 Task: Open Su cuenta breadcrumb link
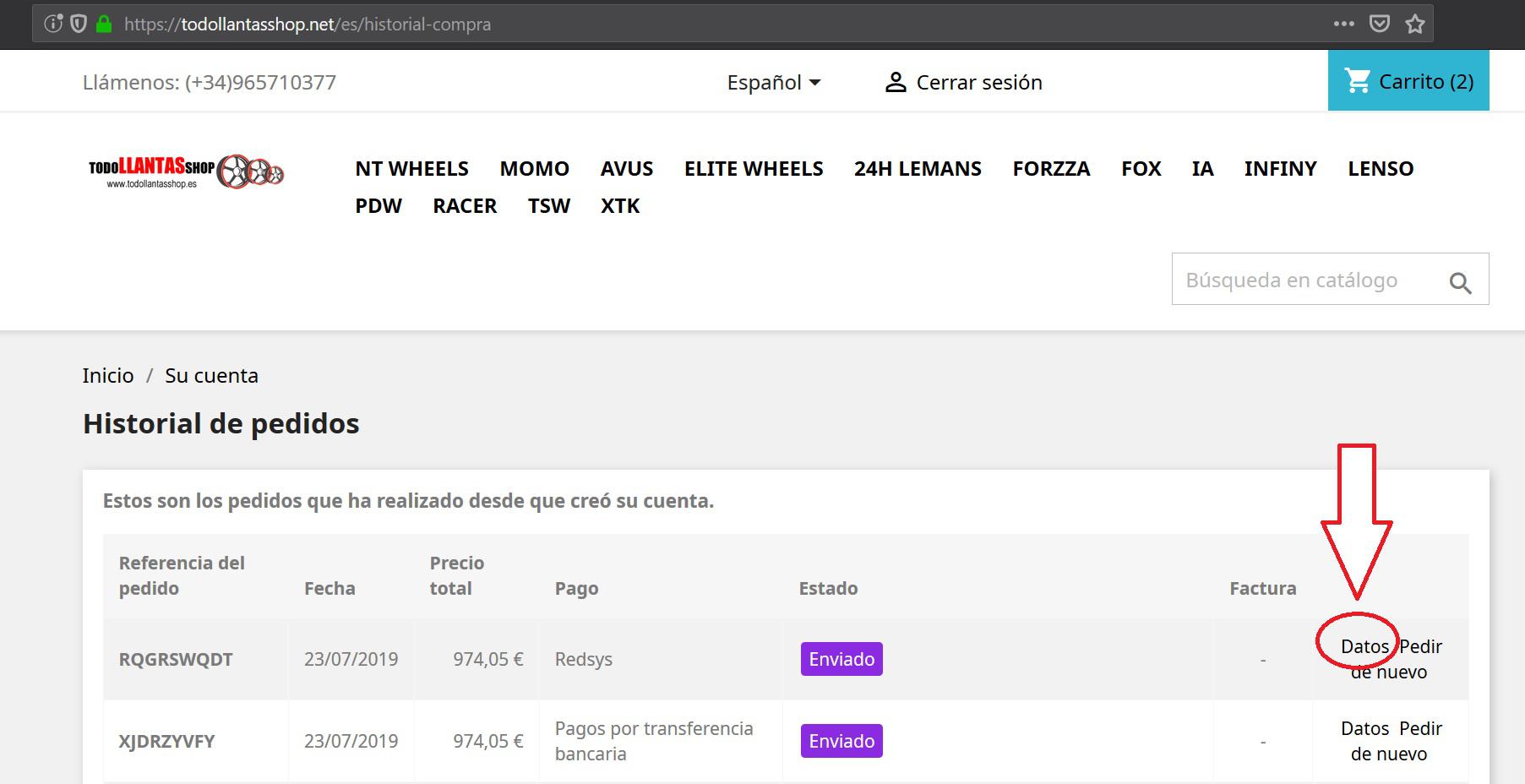[211, 375]
